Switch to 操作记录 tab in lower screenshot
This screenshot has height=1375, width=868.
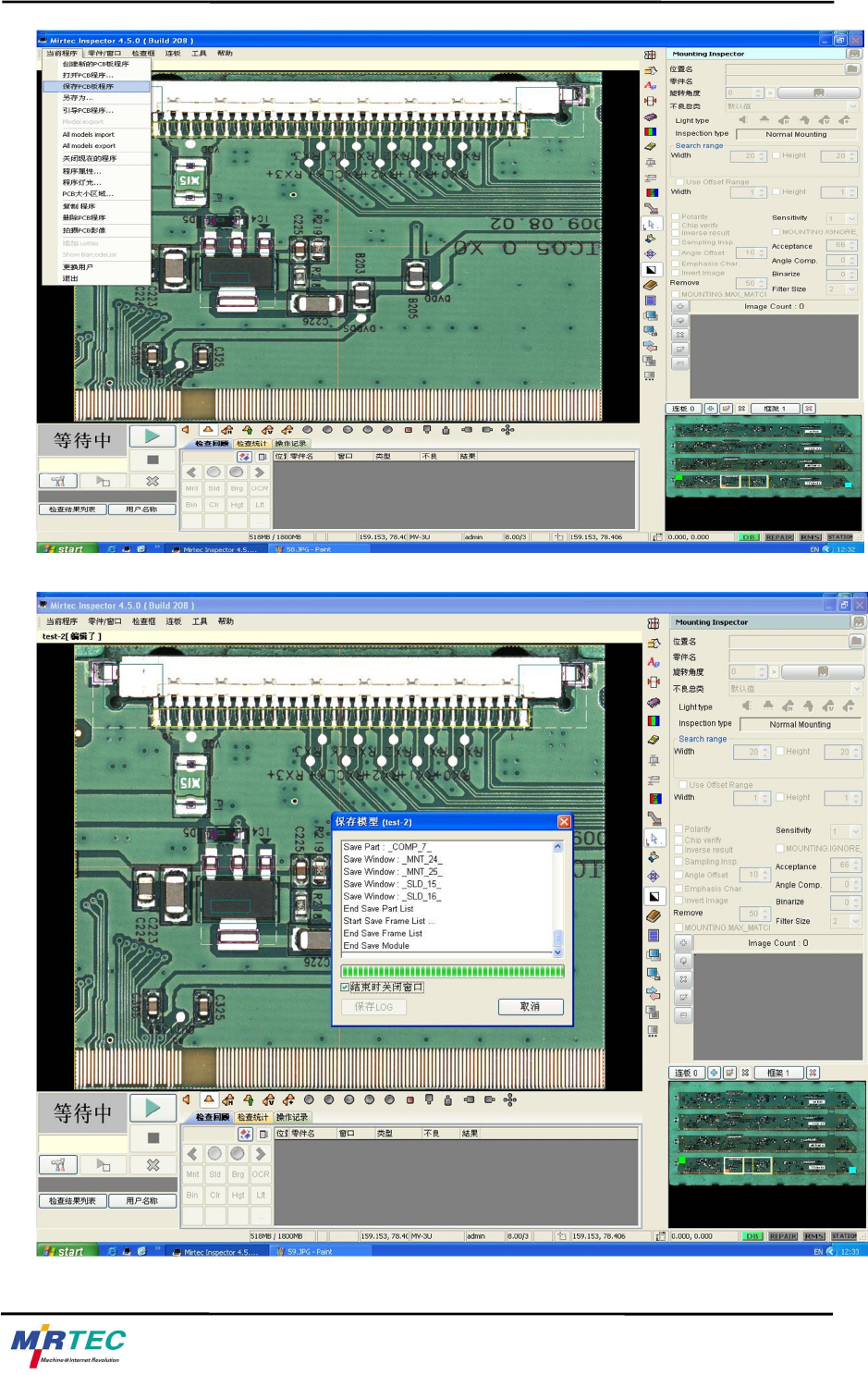(x=292, y=1117)
